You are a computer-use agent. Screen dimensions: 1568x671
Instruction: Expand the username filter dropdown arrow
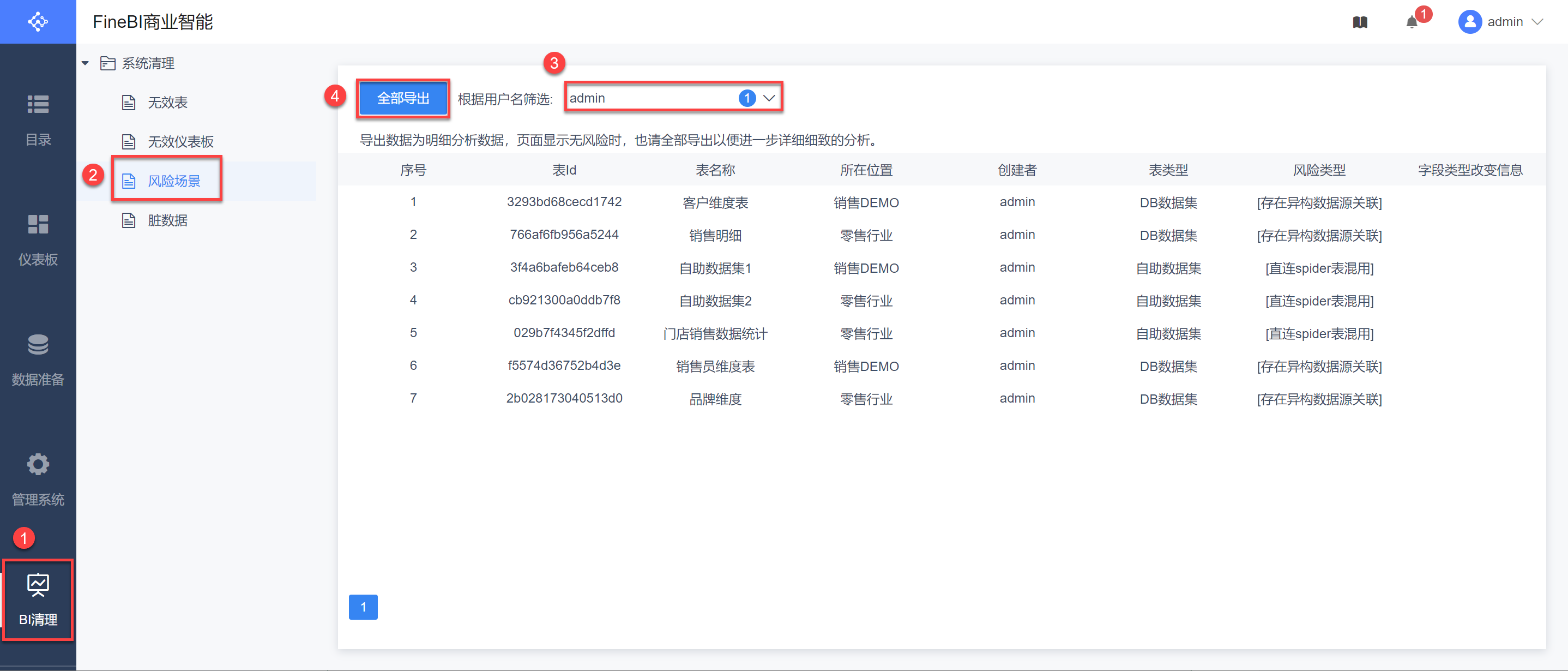[769, 98]
